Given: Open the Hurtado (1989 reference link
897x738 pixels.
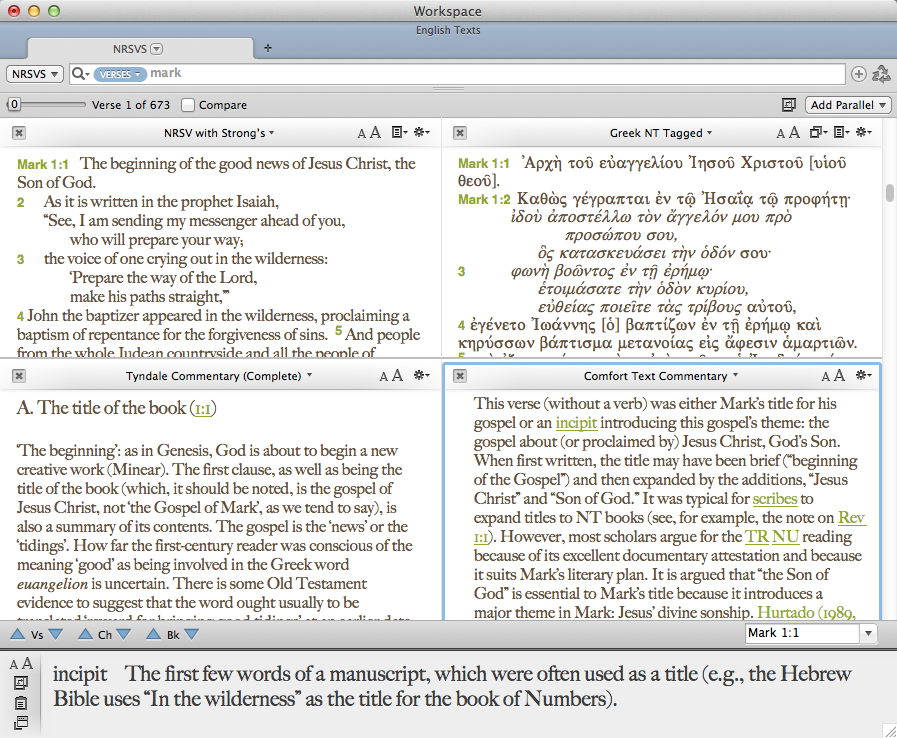Looking at the screenshot, I should point(806,613).
